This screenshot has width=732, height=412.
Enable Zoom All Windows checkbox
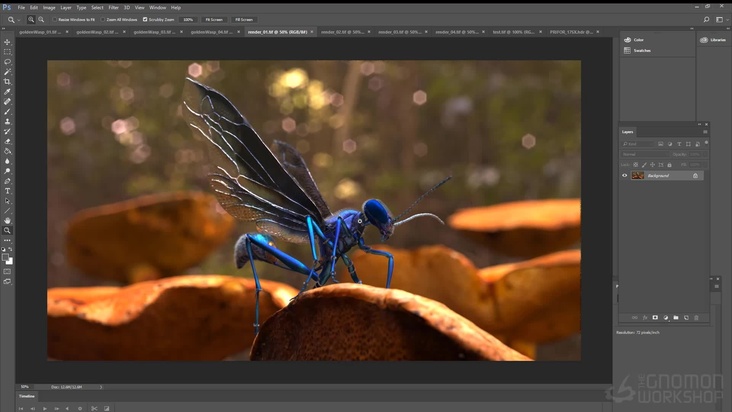[x=103, y=20]
